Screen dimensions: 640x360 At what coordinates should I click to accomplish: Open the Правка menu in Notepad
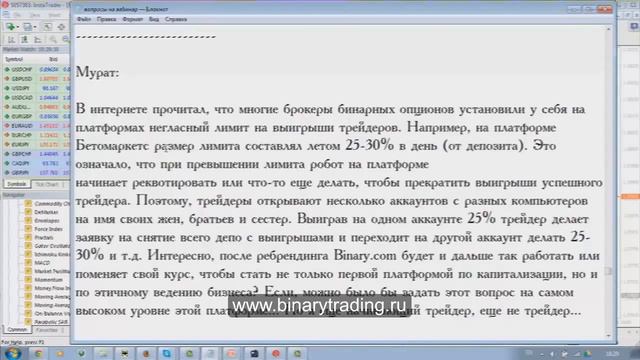point(106,19)
